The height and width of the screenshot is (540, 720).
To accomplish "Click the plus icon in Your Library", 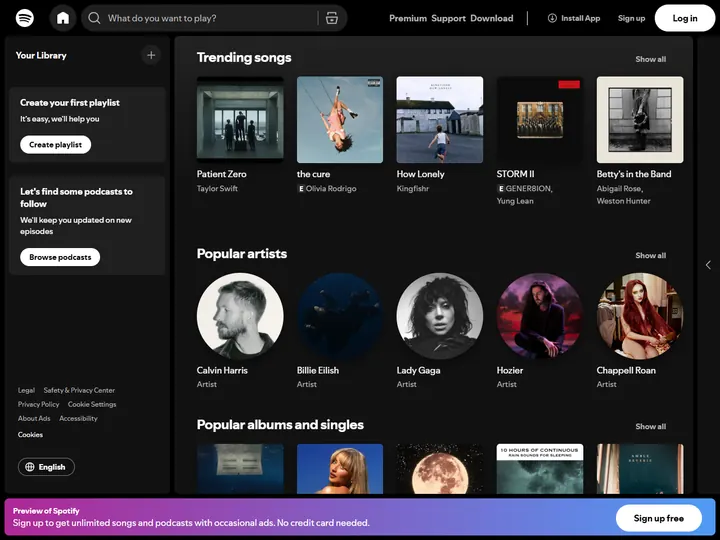I will click(151, 55).
